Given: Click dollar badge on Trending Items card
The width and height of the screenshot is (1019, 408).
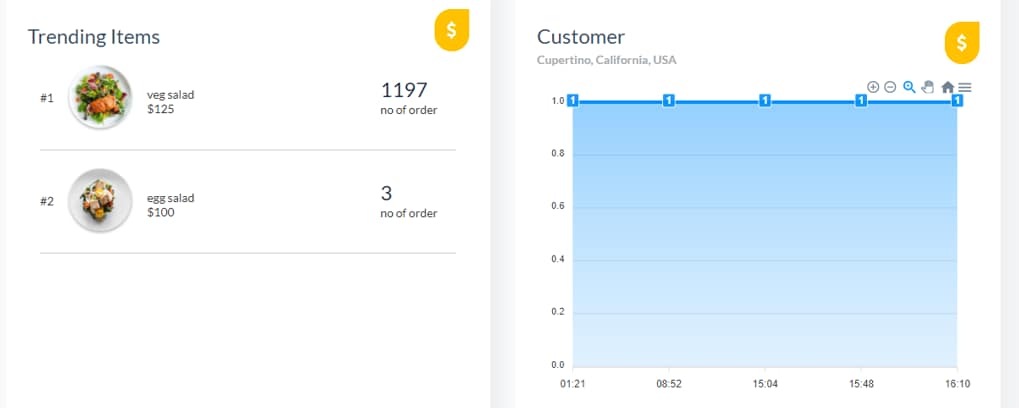Looking at the screenshot, I should pos(452,30).
